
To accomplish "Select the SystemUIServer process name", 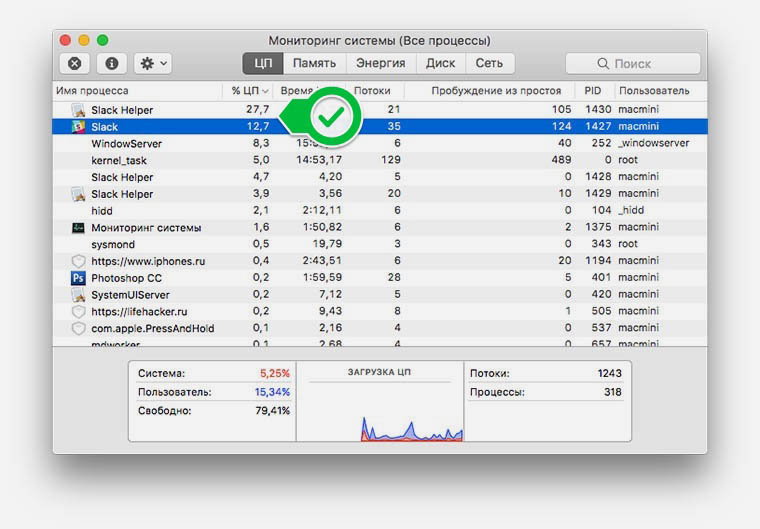I will [x=130, y=295].
